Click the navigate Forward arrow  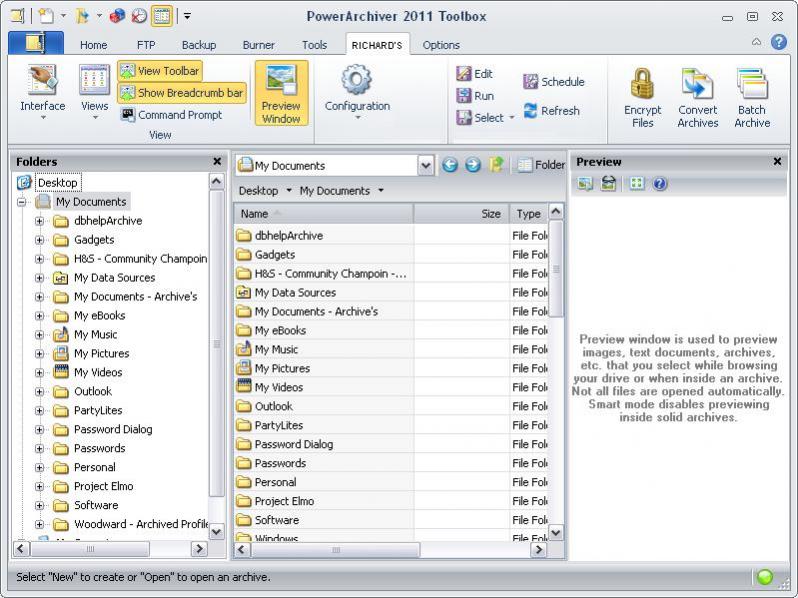click(x=473, y=165)
